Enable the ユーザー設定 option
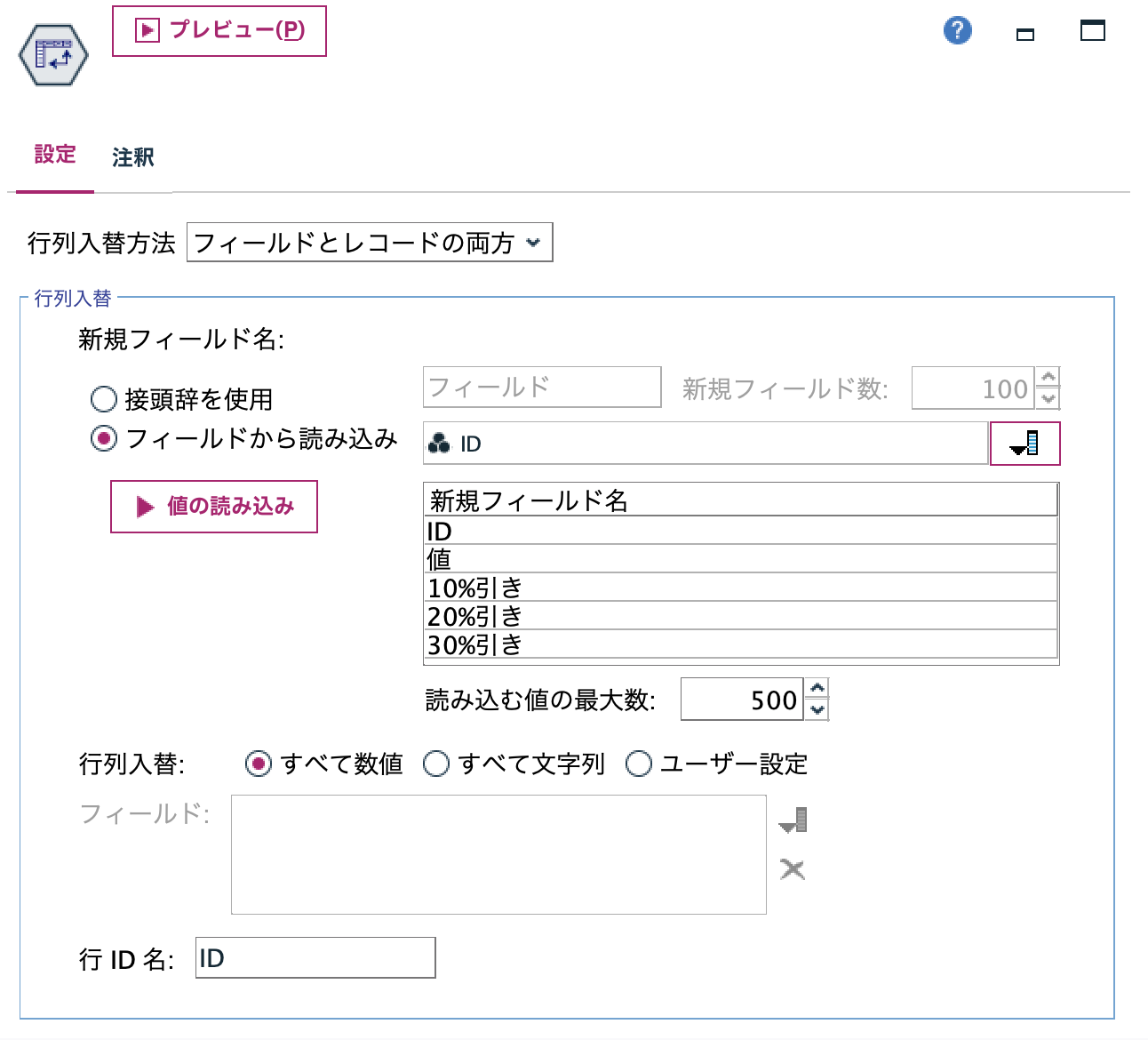The width and height of the screenshot is (1148, 1040). (x=638, y=764)
